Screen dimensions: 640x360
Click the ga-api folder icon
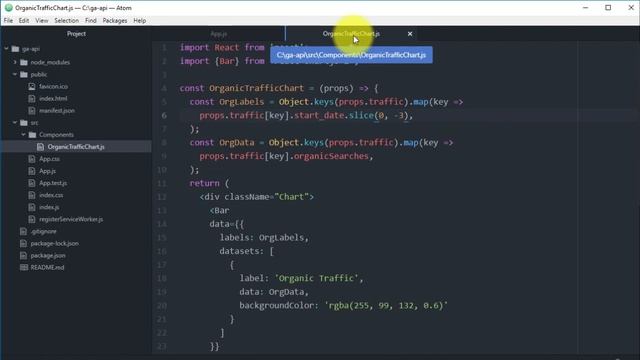point(16,49)
